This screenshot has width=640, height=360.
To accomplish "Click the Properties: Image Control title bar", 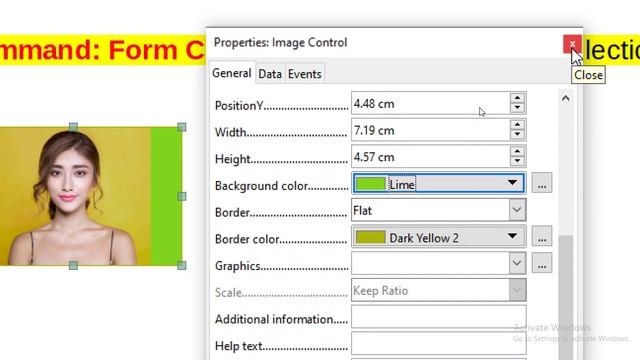I will (x=384, y=43).
